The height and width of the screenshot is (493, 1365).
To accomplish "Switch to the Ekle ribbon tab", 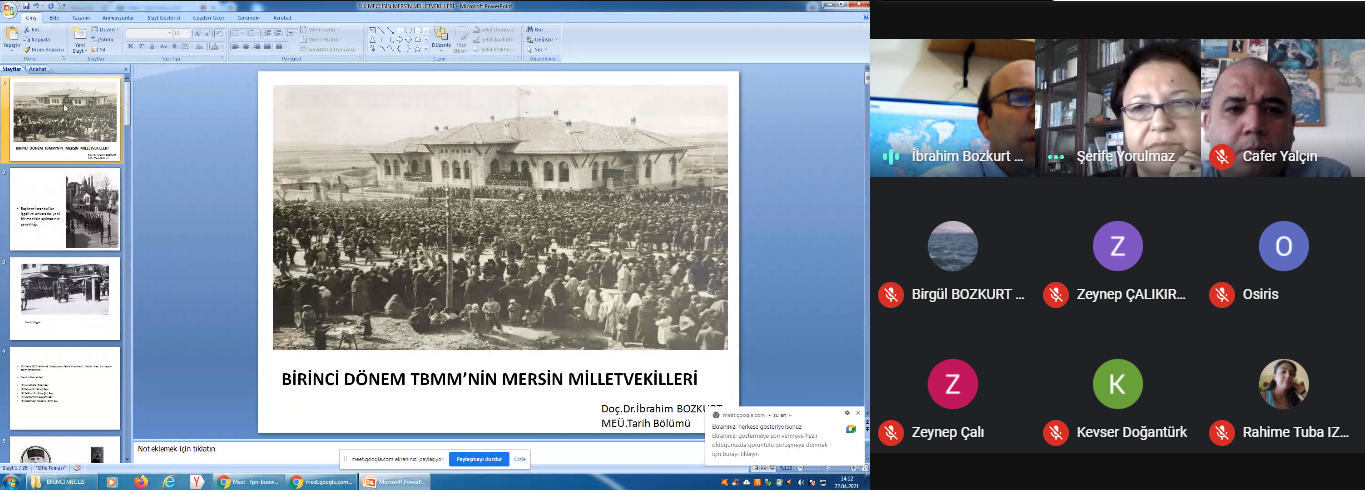I will pos(53,18).
